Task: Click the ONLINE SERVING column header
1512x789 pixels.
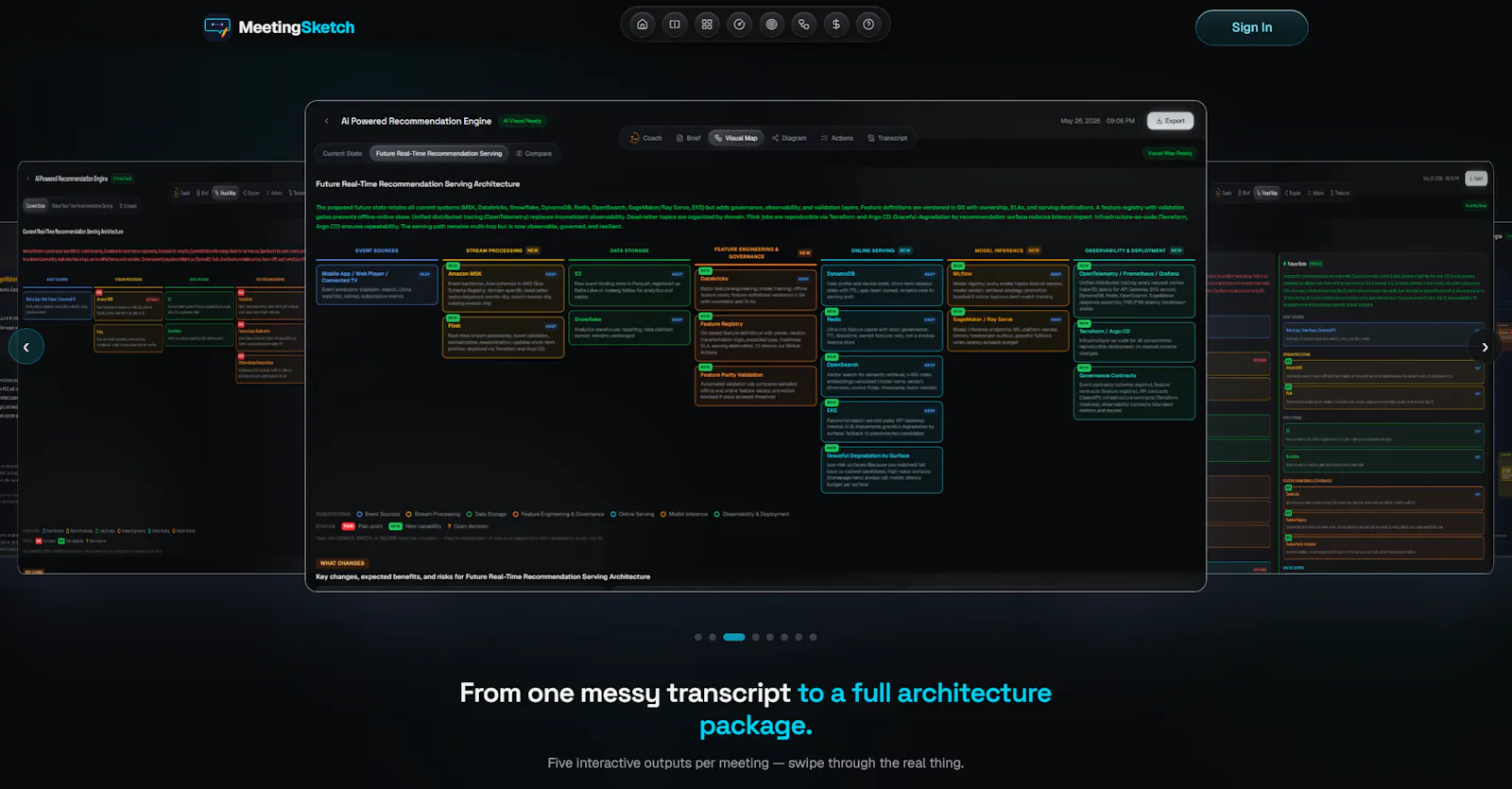Action: coord(872,250)
